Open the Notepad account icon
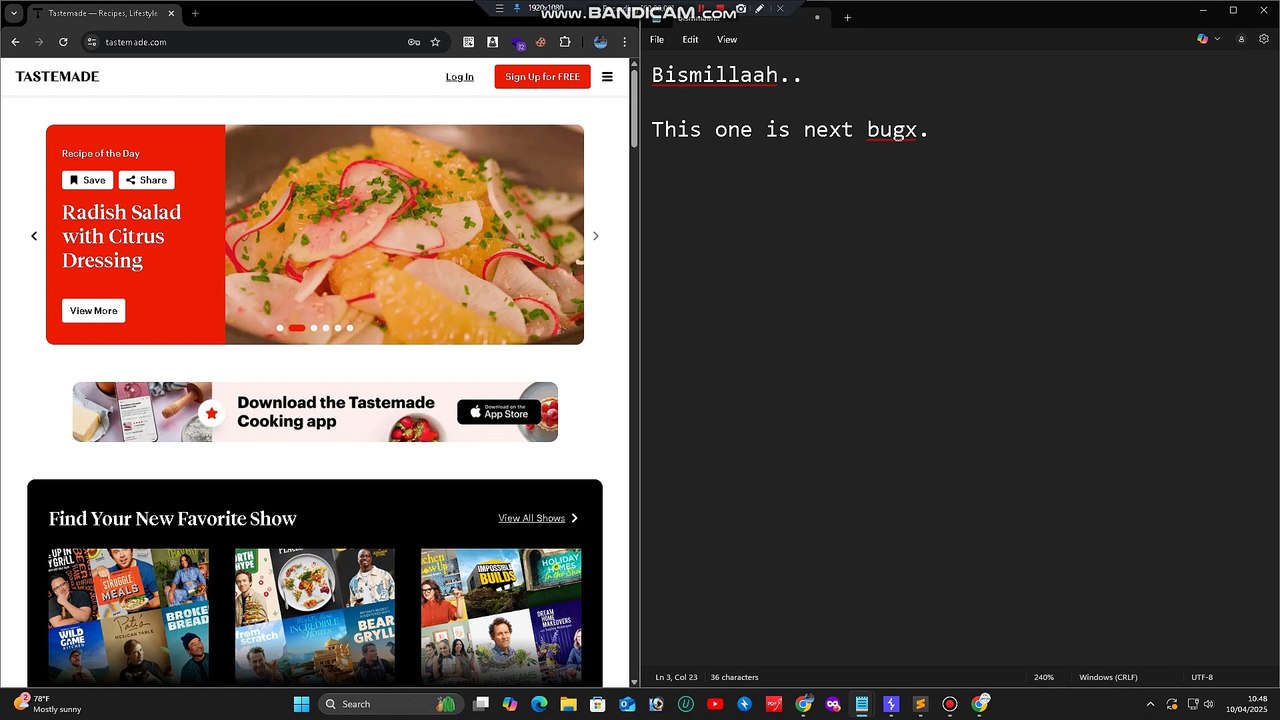Viewport: 1280px width, 720px height. [x=1241, y=39]
